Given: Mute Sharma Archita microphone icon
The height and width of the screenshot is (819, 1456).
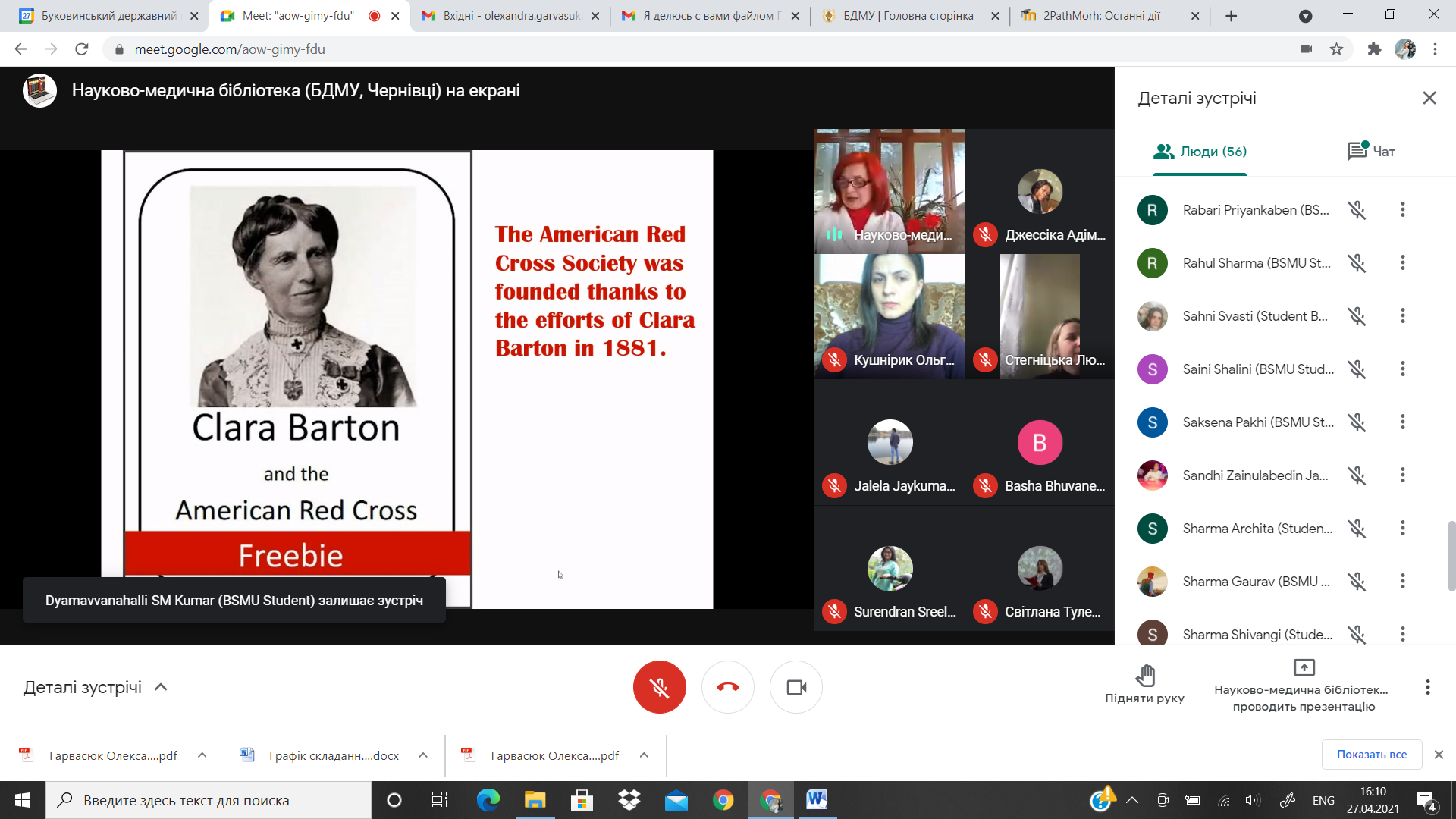Looking at the screenshot, I should click(x=1357, y=529).
